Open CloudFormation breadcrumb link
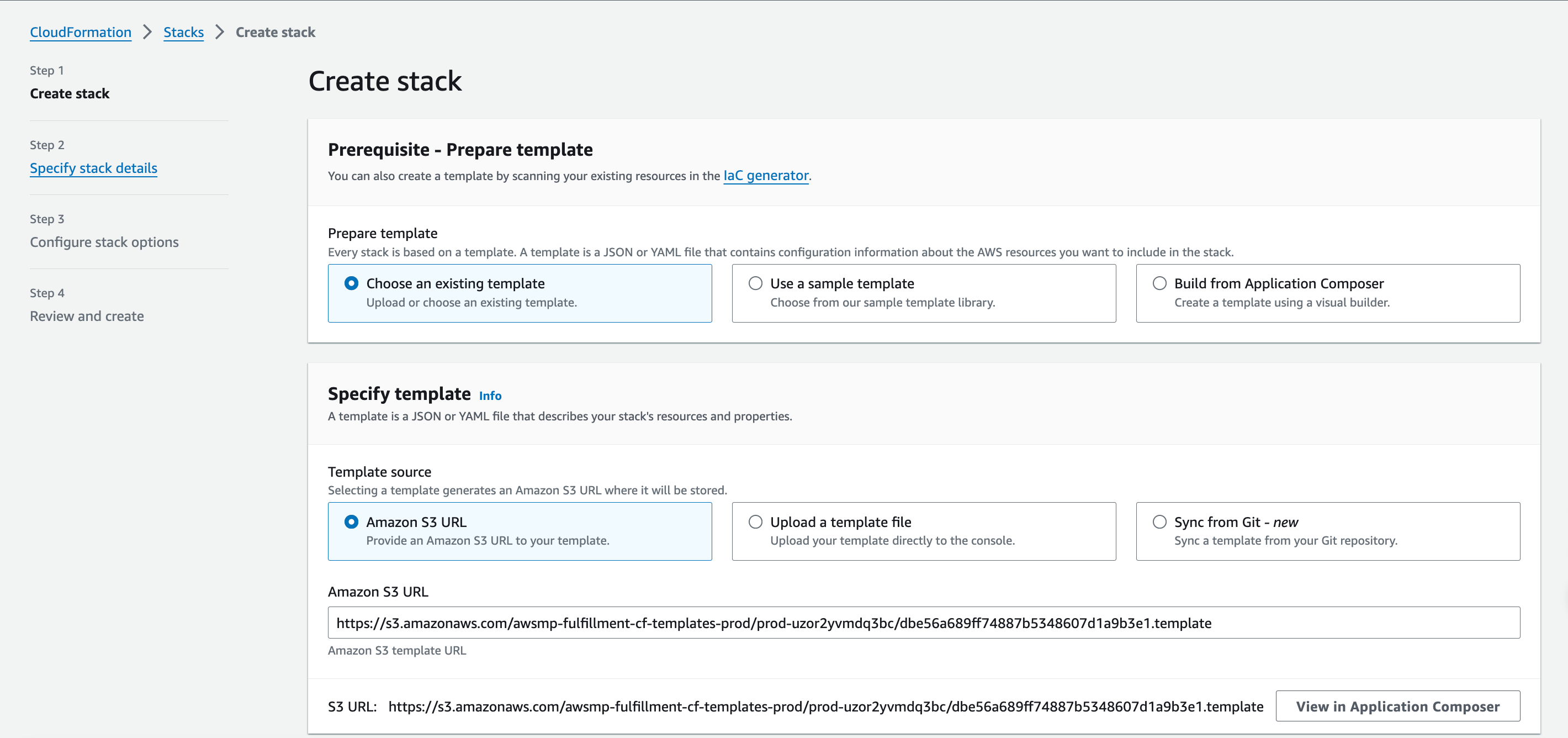Image resolution: width=1568 pixels, height=738 pixels. tap(81, 32)
